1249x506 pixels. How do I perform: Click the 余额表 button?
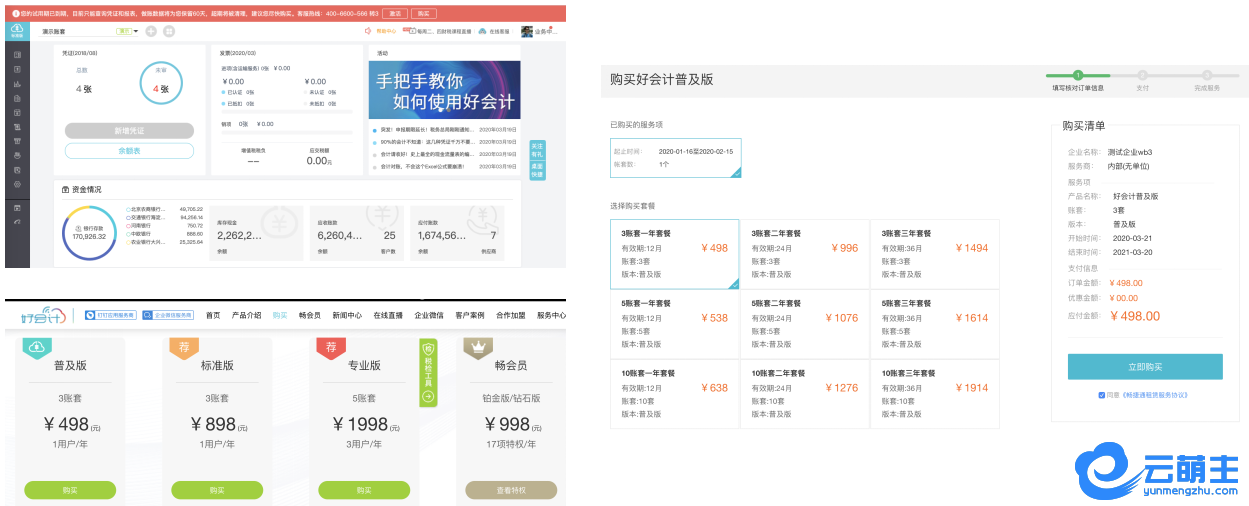(129, 151)
